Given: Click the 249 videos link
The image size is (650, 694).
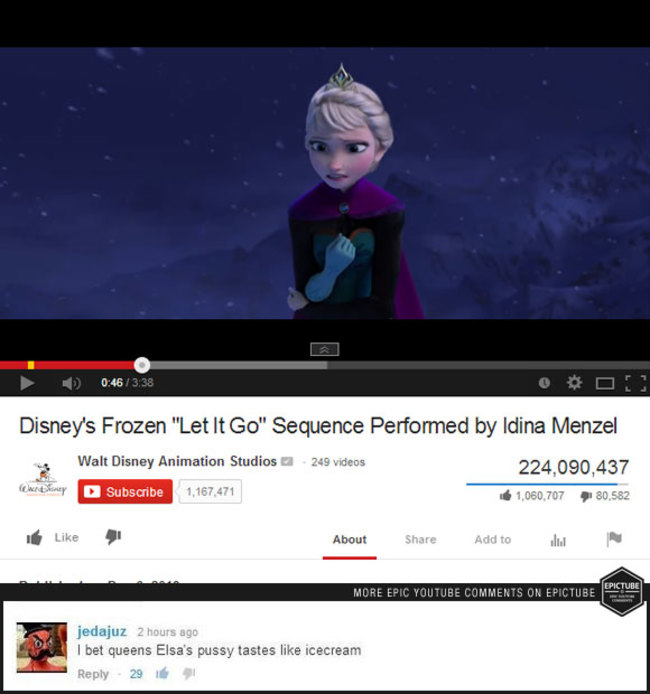Looking at the screenshot, I should pyautogui.click(x=338, y=462).
